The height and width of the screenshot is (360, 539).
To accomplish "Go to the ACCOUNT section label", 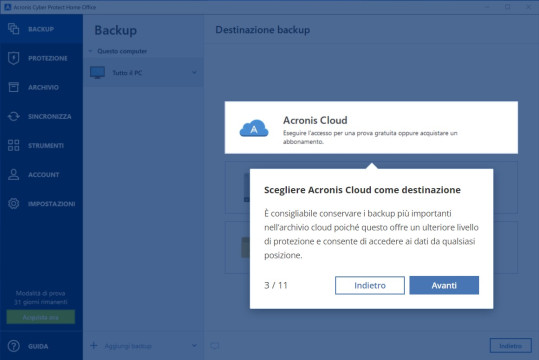I will (44, 175).
